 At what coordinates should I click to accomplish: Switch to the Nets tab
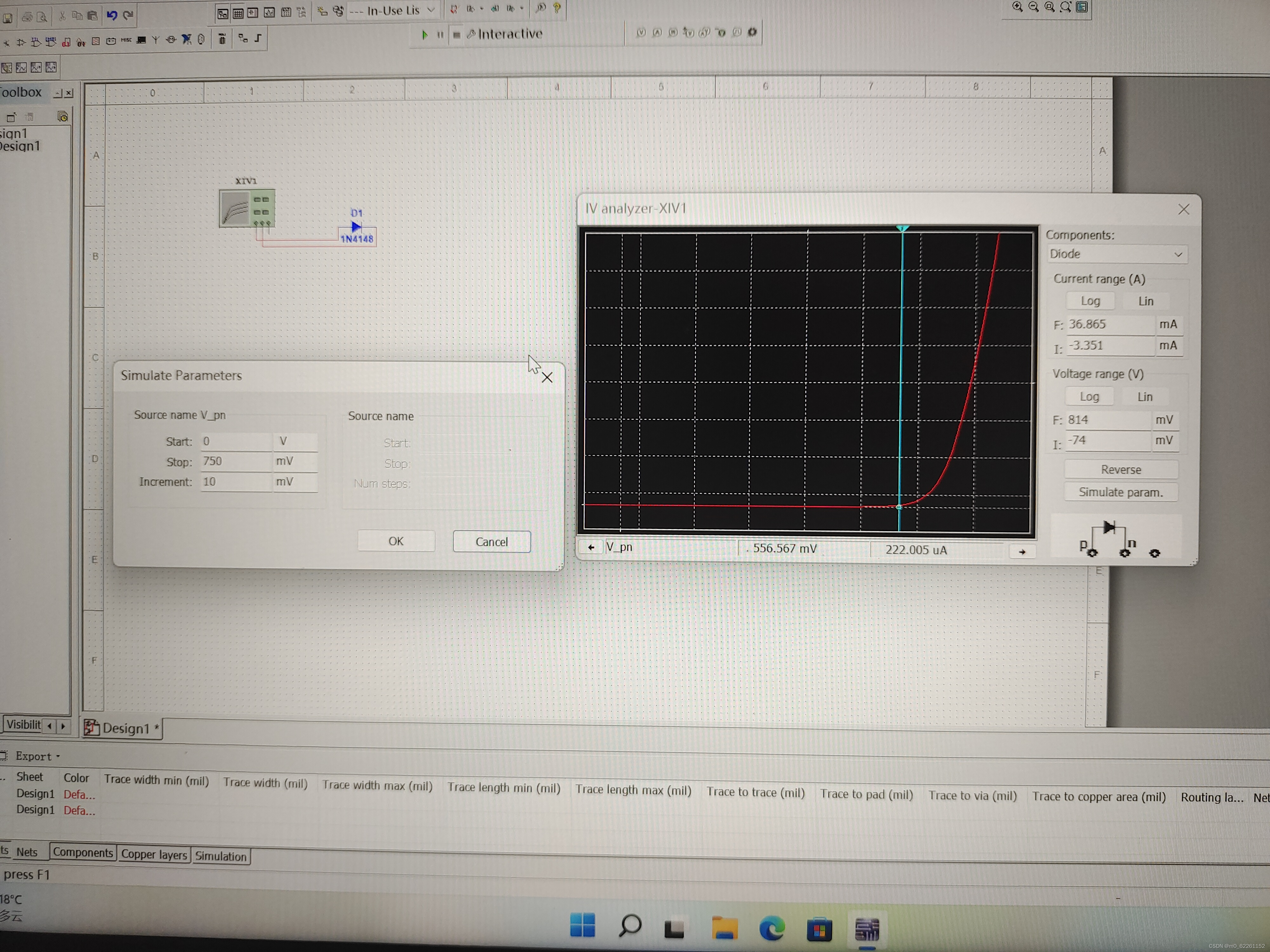point(27,852)
